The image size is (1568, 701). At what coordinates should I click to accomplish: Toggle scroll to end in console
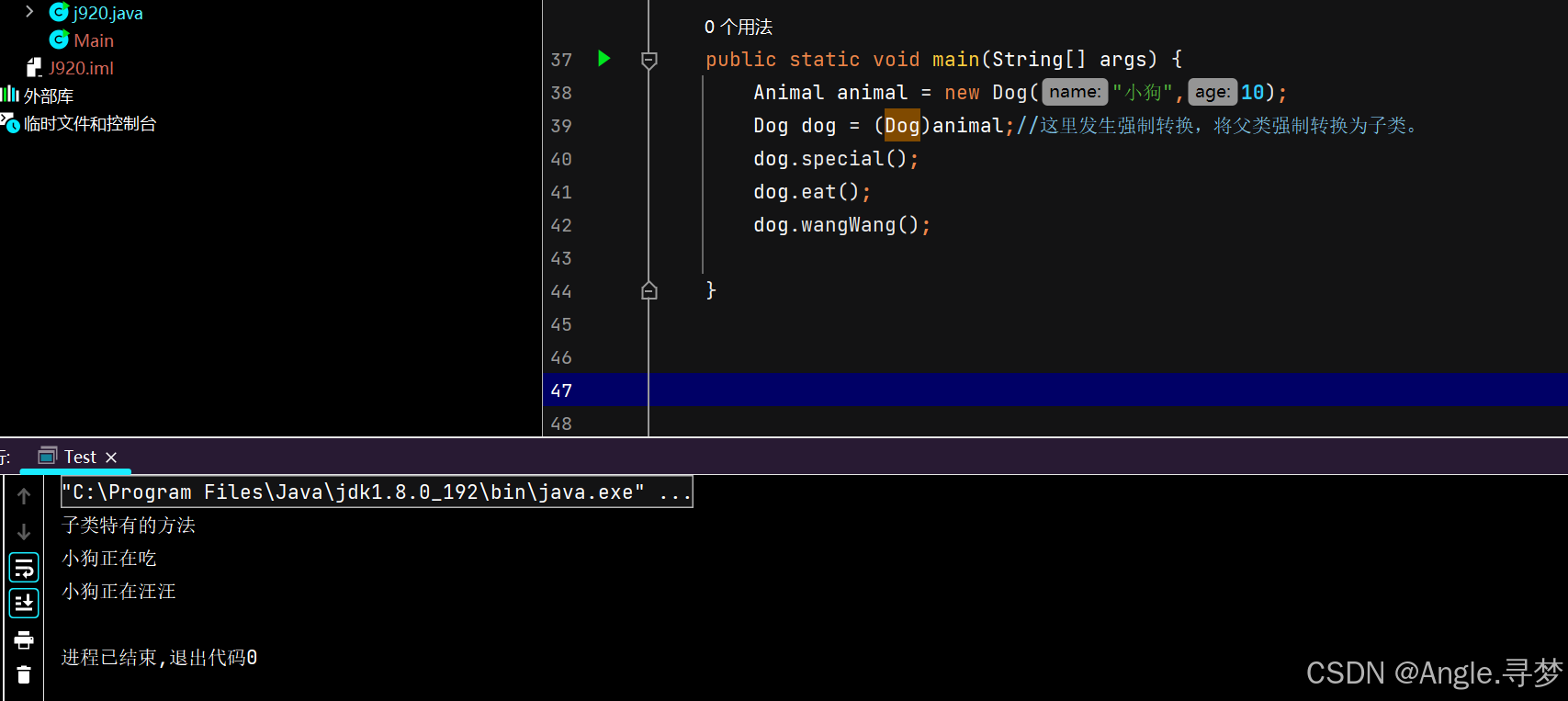24,604
